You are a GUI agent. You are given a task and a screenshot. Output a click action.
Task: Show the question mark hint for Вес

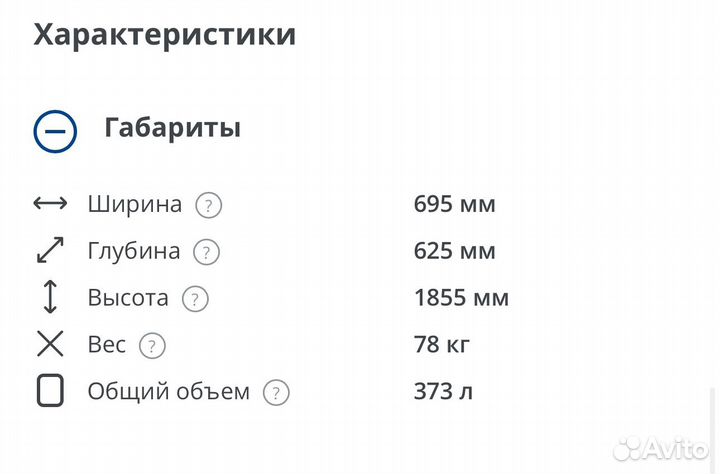(x=151, y=346)
